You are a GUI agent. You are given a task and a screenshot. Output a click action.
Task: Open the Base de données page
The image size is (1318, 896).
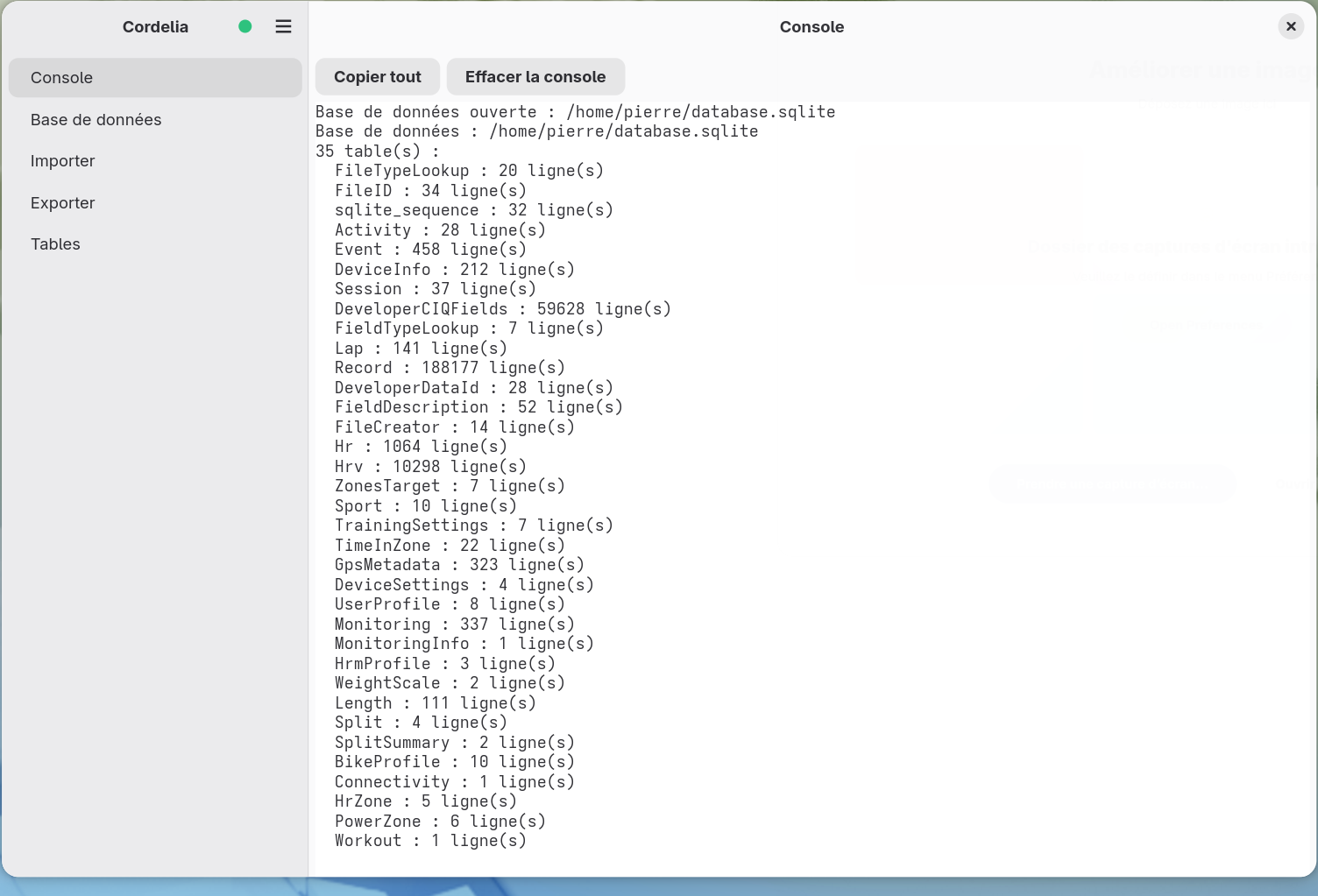tap(155, 119)
